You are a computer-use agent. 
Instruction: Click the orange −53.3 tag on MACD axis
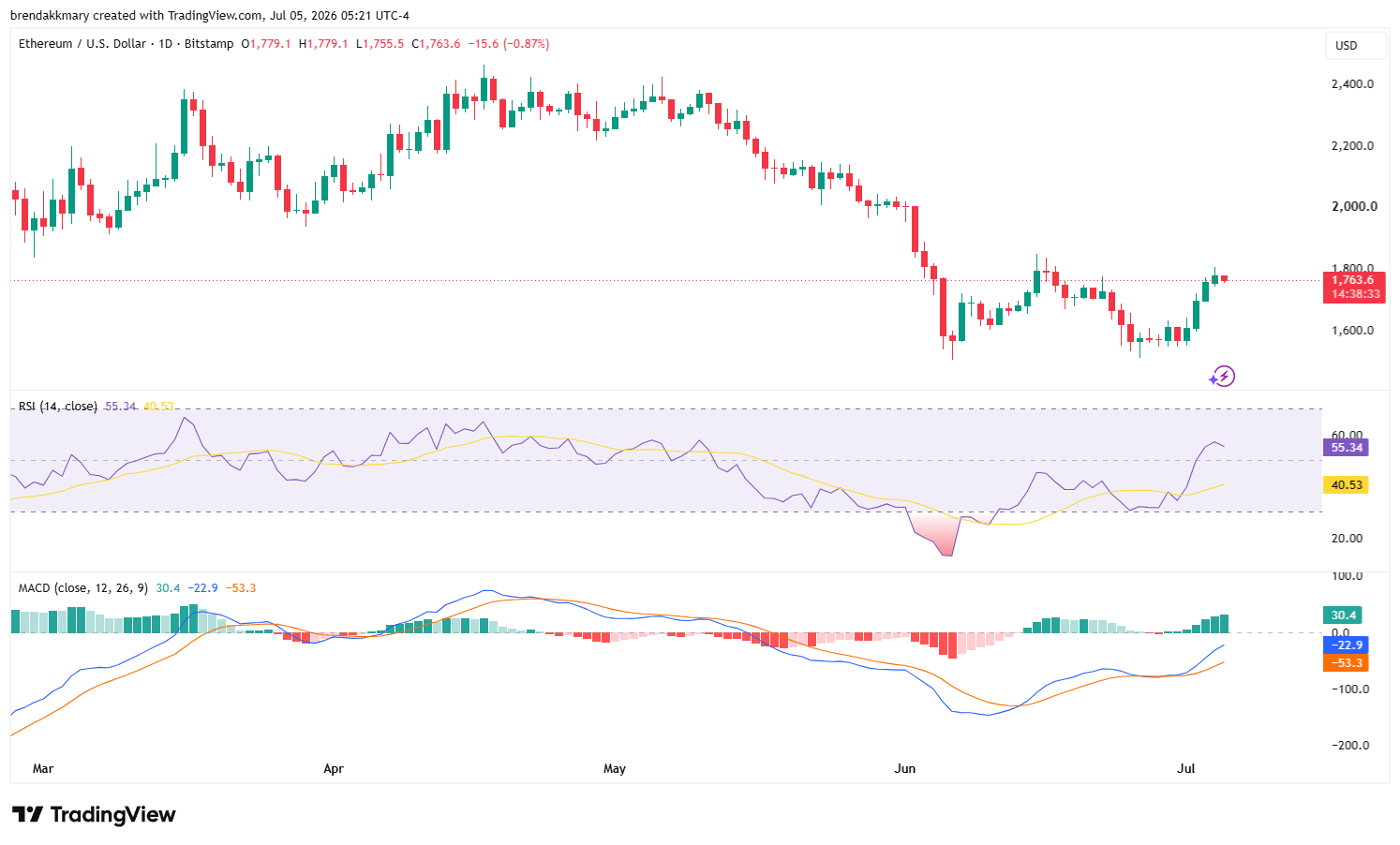(1345, 663)
